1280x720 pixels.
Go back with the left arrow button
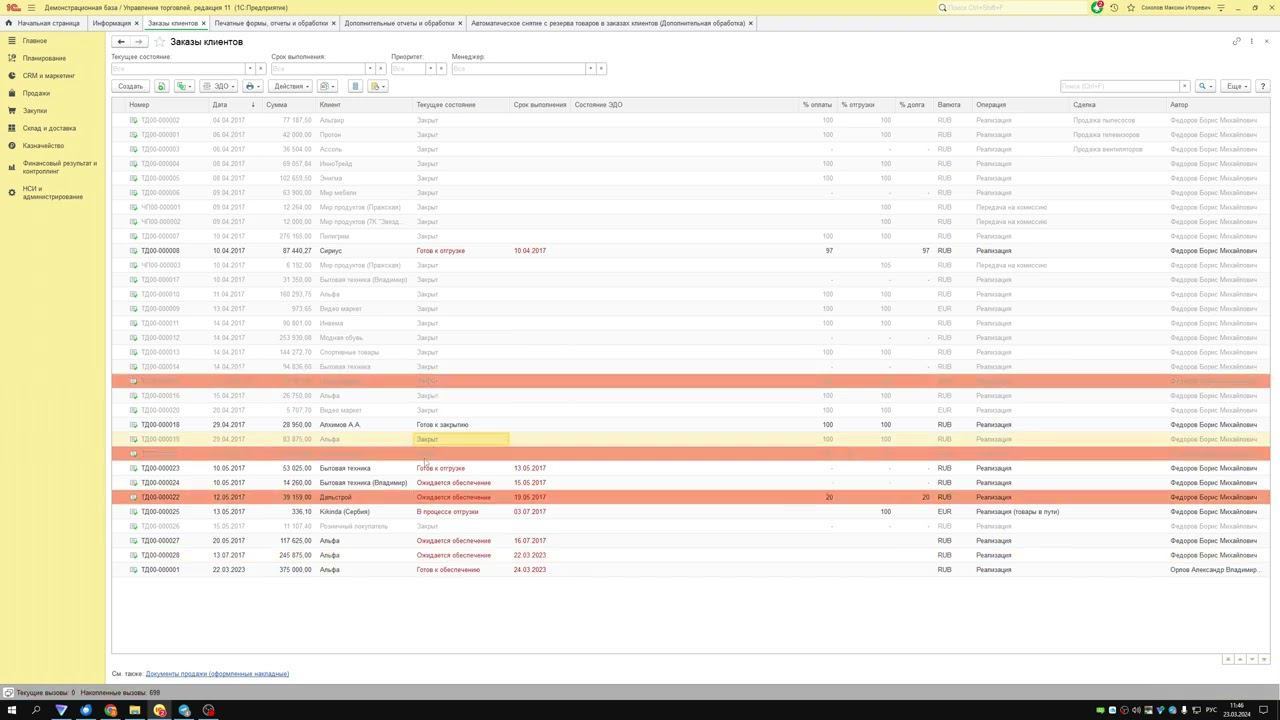coord(121,42)
